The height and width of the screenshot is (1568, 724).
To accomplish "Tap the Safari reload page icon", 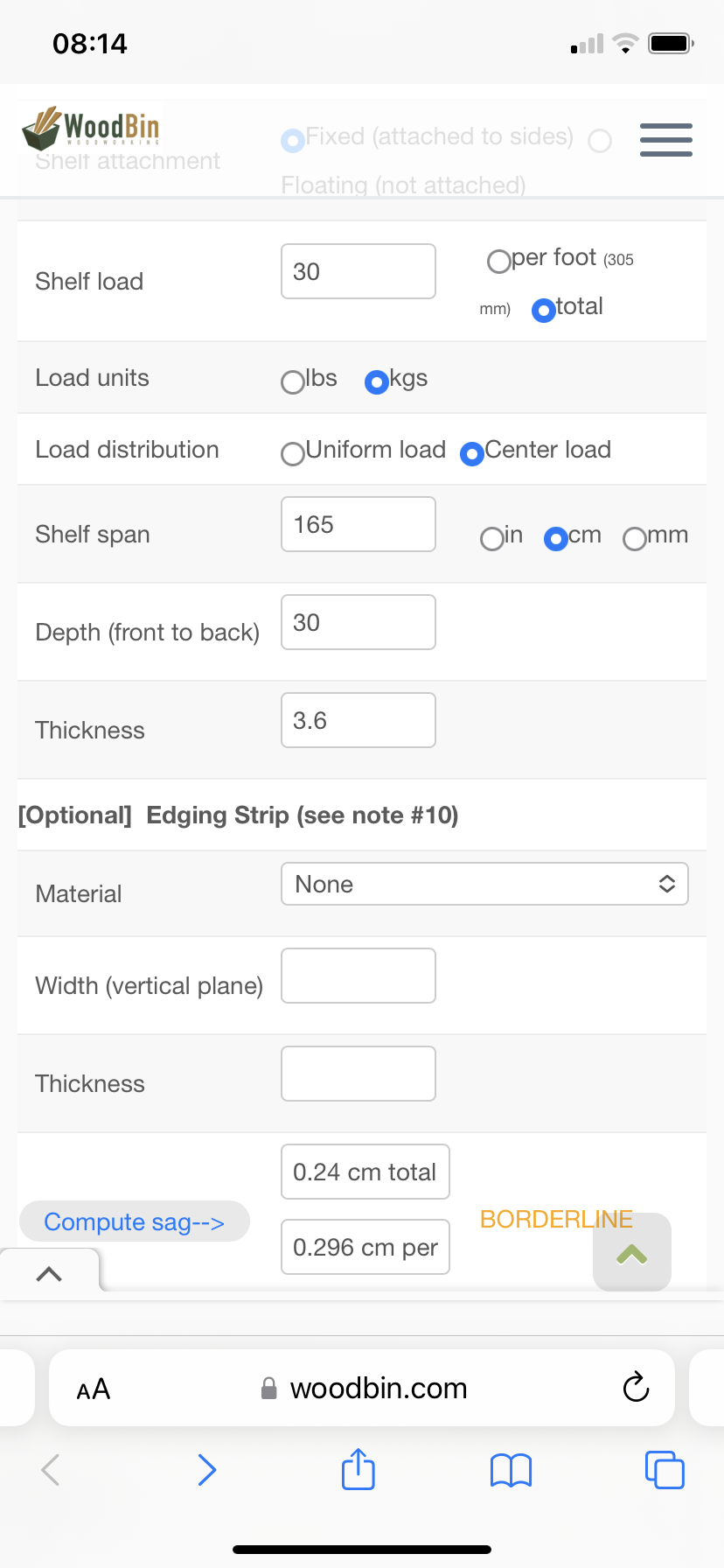I will pos(636,1387).
